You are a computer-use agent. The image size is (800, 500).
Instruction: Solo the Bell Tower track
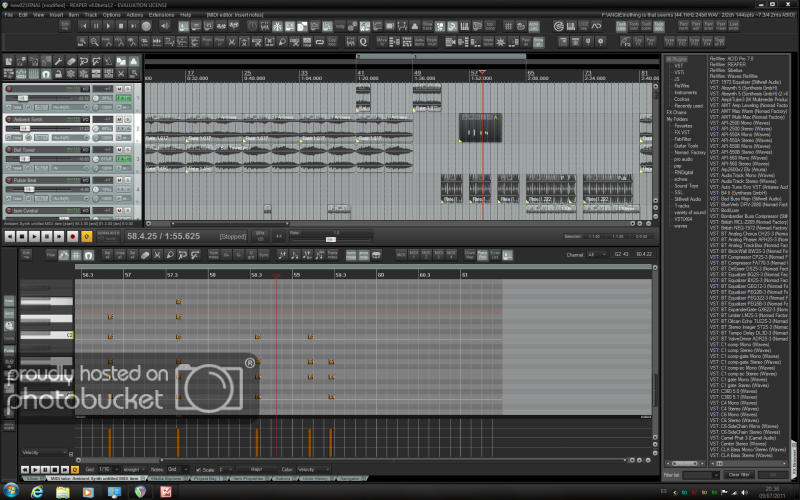pos(128,150)
